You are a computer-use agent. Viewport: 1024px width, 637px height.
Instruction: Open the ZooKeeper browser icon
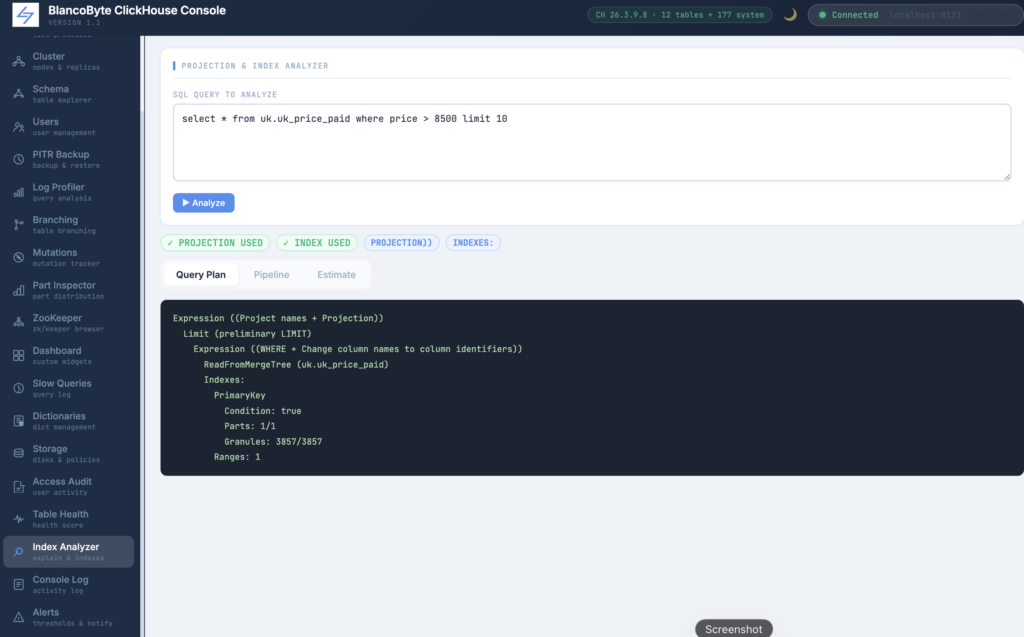click(18, 323)
